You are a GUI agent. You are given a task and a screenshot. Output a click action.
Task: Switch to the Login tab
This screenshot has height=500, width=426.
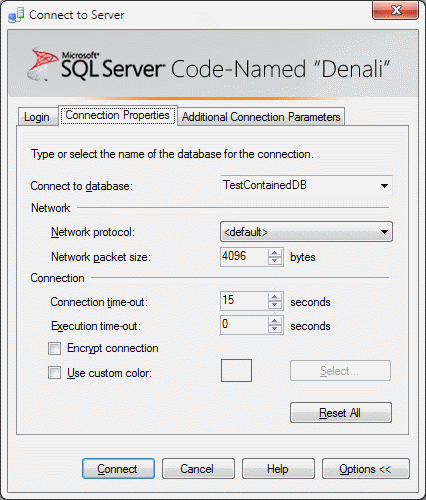(x=37, y=117)
